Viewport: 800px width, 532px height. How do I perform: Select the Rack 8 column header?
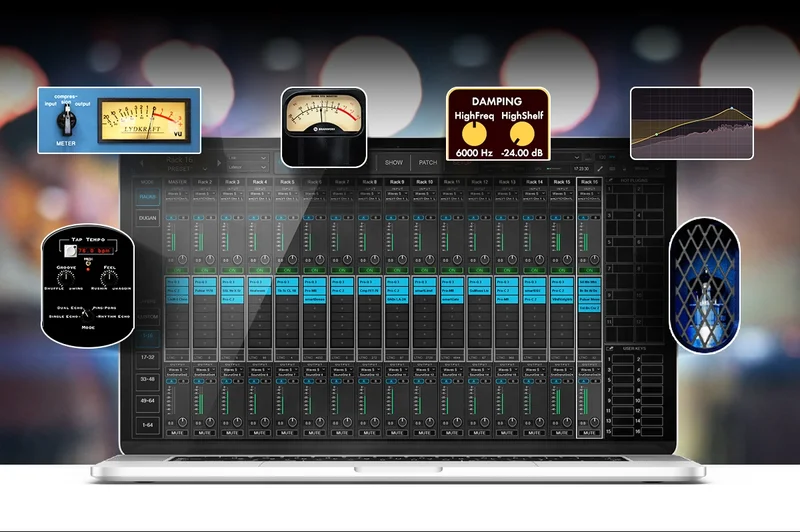[x=369, y=182]
